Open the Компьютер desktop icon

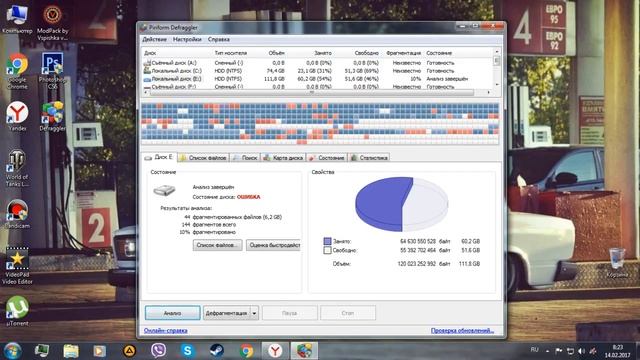pyautogui.click(x=17, y=20)
